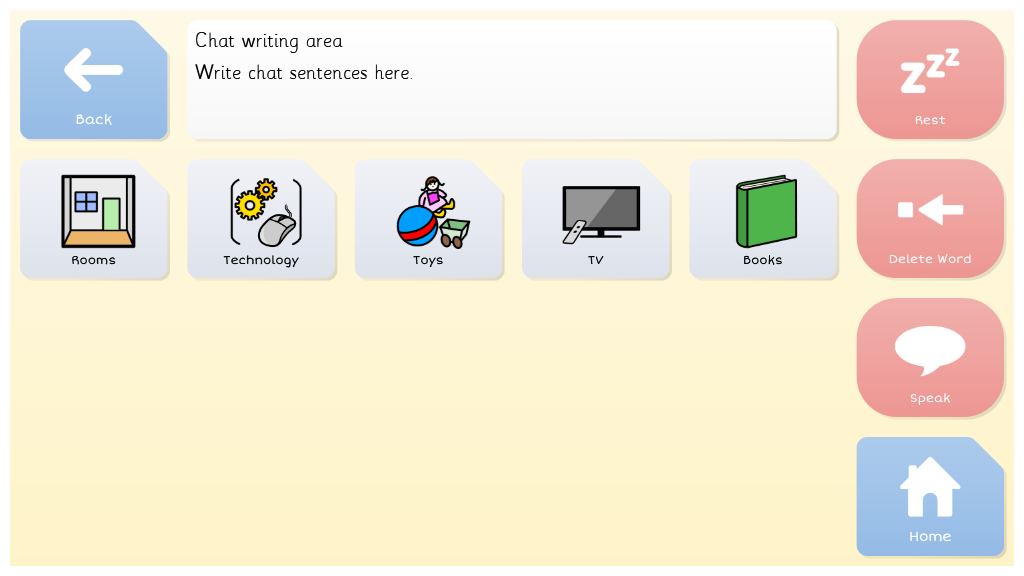Image resolution: width=1024 pixels, height=576 pixels.
Task: Go to Home via house icon
Action: coord(930,487)
